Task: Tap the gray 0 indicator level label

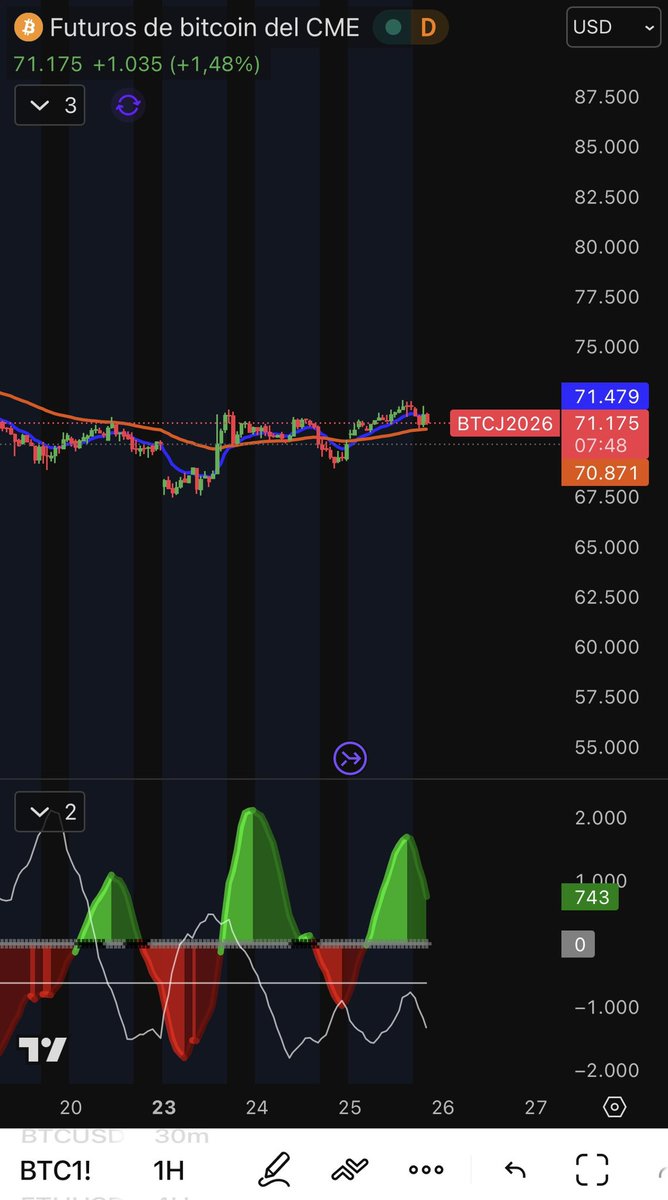Action: (x=579, y=944)
